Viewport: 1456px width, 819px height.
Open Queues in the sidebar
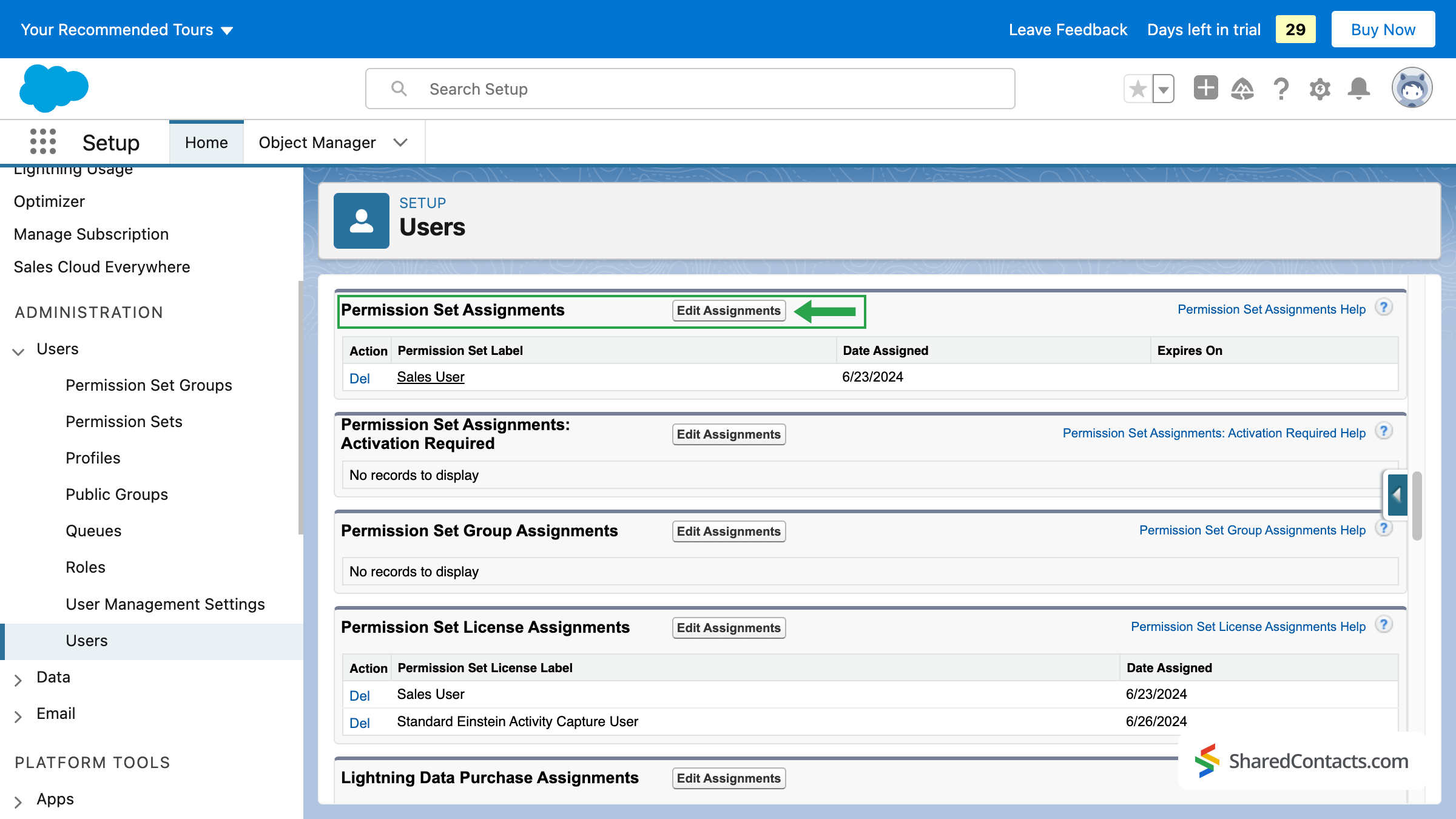pos(93,531)
